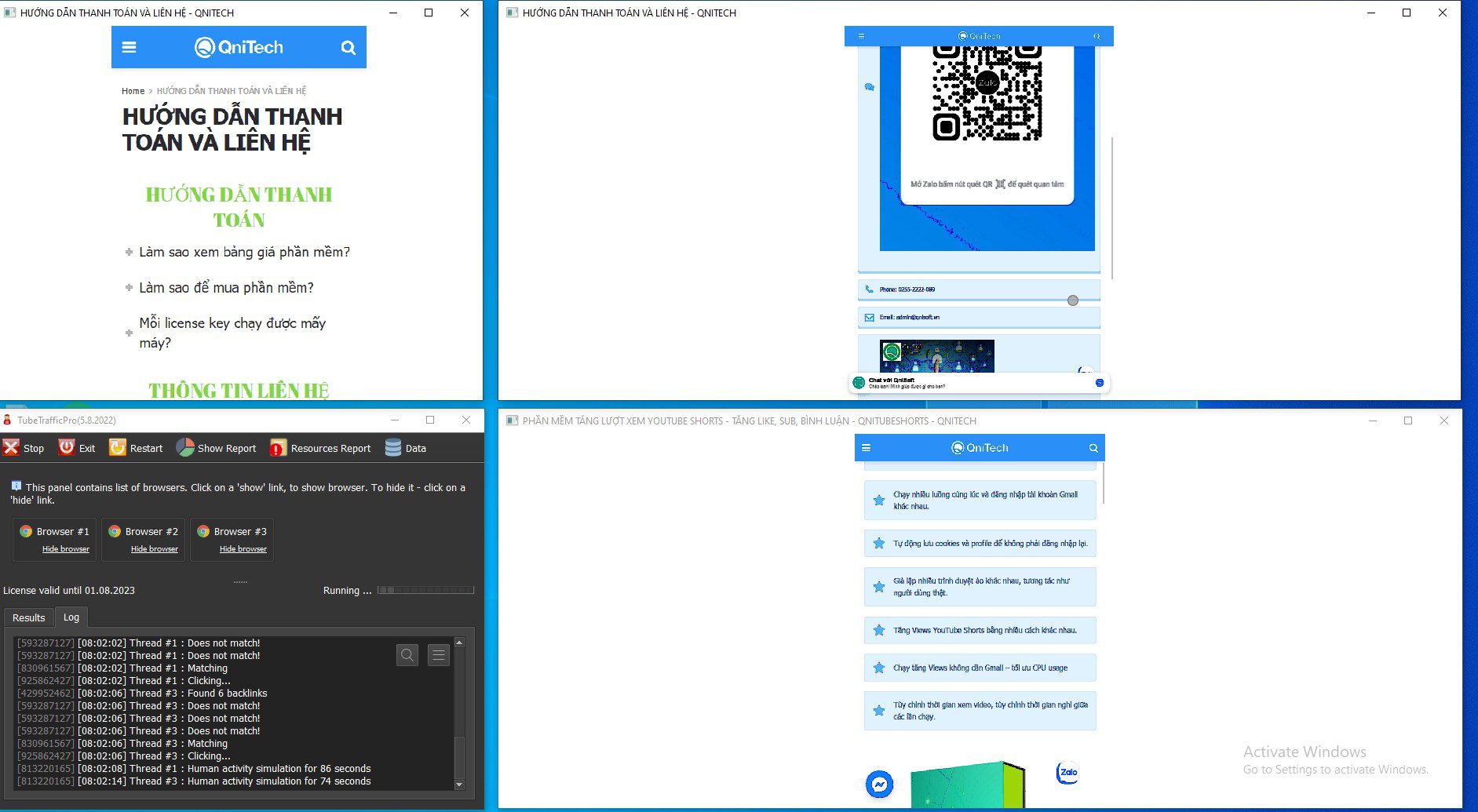Click the Home breadcrumb link
The image size is (1478, 812).
(x=133, y=91)
